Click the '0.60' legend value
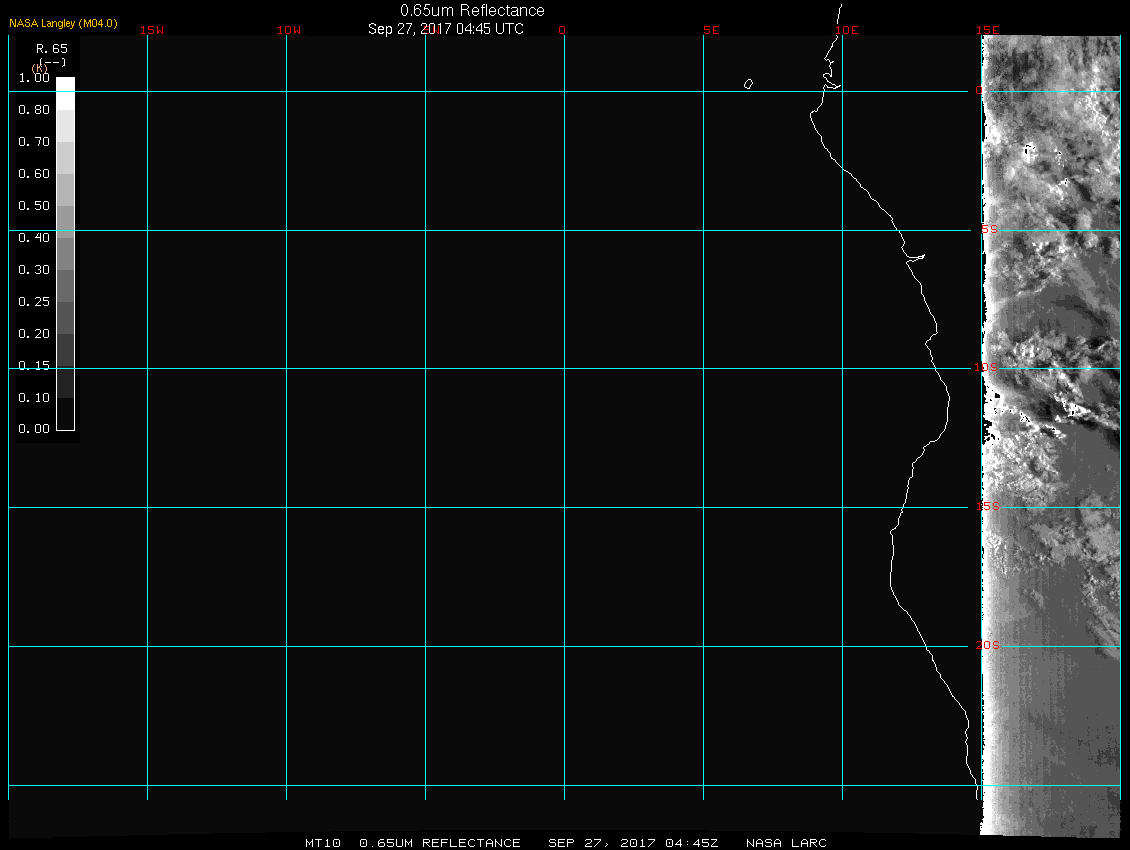1130x850 pixels. point(34,174)
